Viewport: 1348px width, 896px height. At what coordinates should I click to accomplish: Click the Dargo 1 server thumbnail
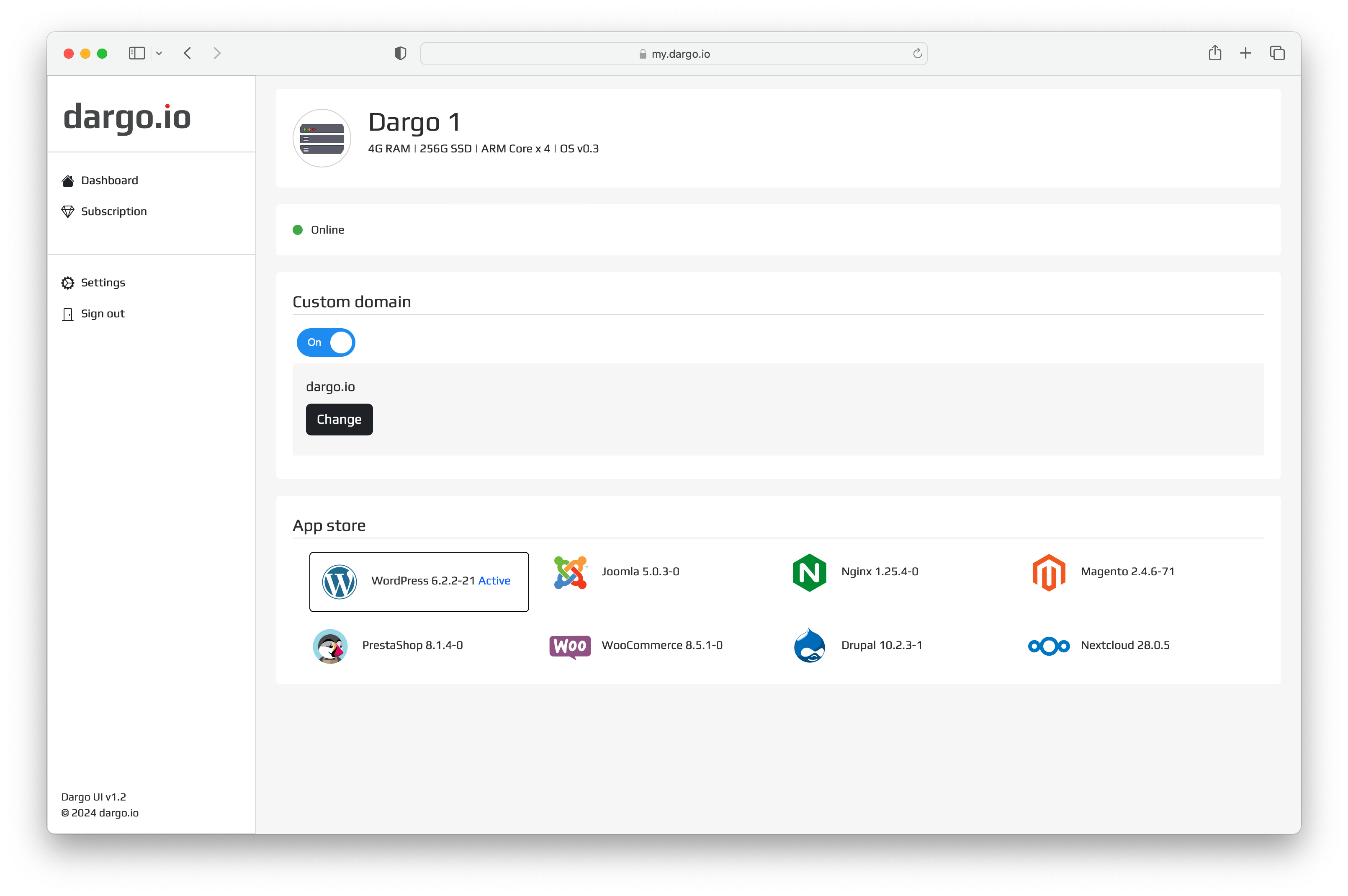(322, 135)
